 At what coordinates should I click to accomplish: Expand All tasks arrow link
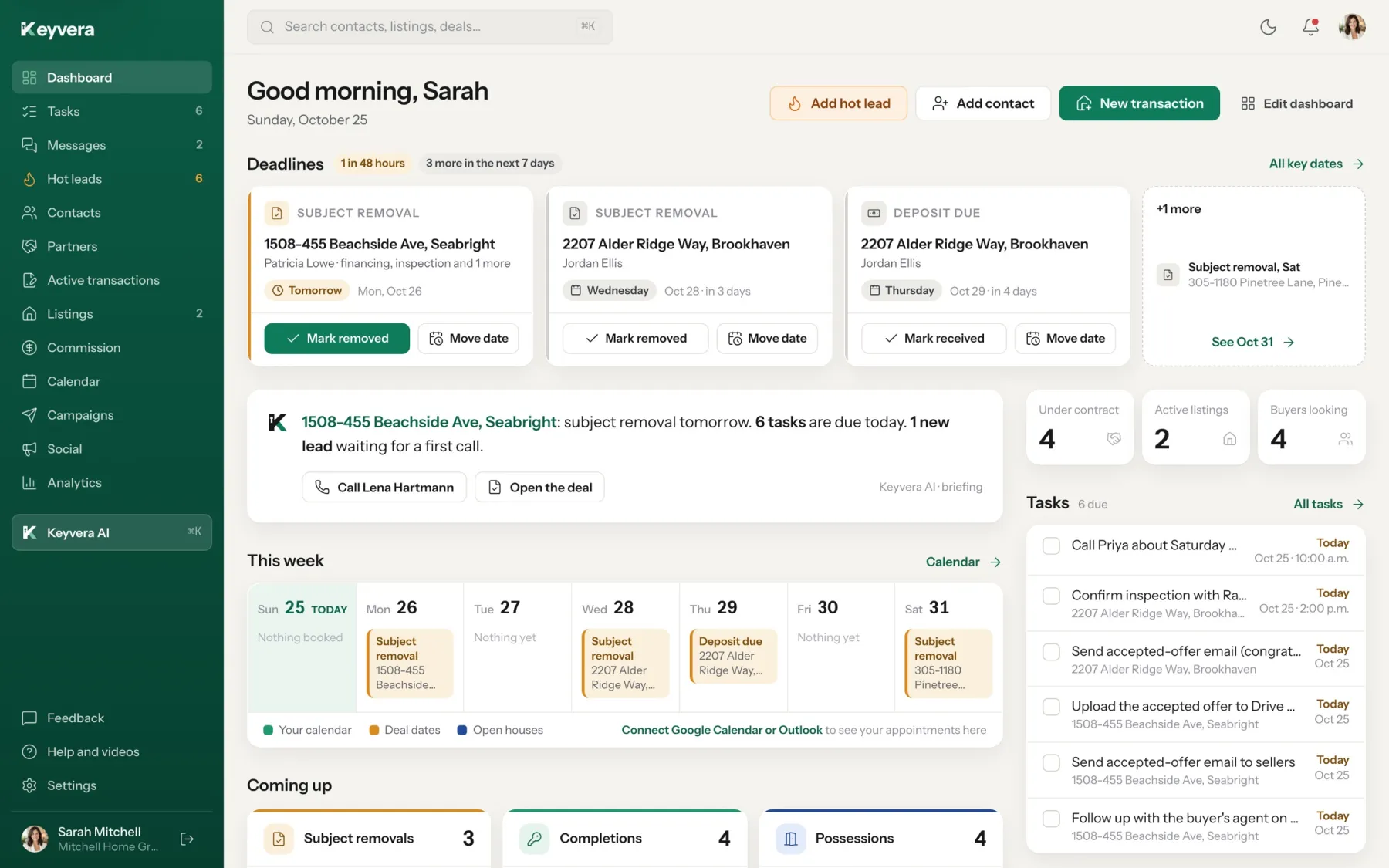(1329, 504)
